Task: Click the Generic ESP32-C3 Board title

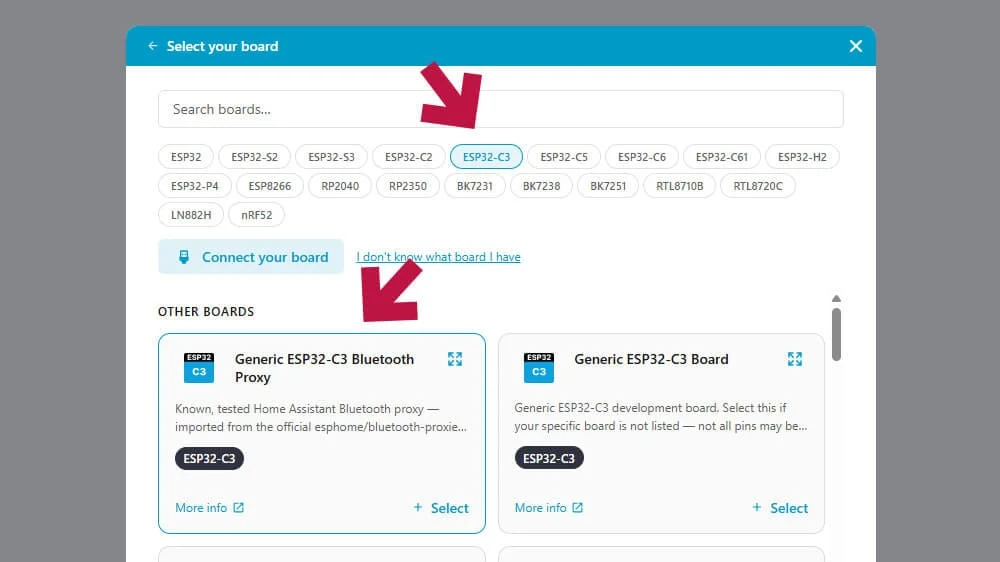Action: [651, 359]
